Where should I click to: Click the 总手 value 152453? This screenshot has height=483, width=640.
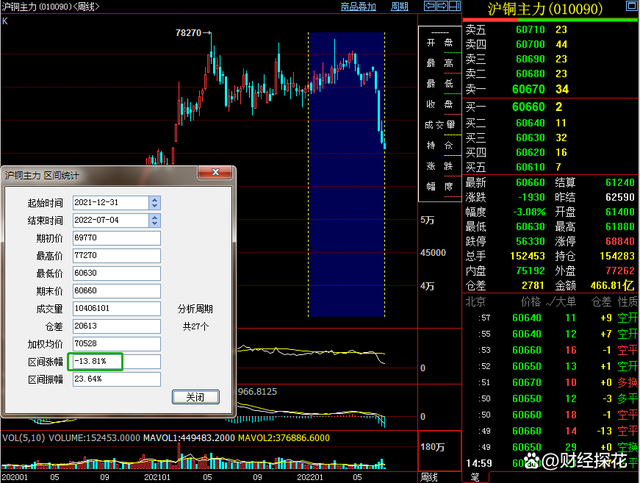click(527, 256)
